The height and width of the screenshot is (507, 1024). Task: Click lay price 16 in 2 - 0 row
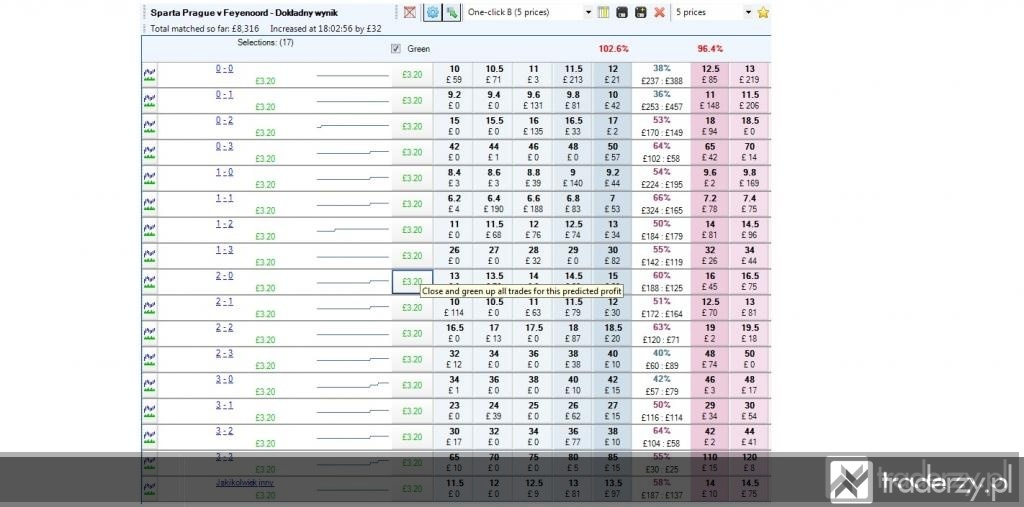tap(710, 282)
